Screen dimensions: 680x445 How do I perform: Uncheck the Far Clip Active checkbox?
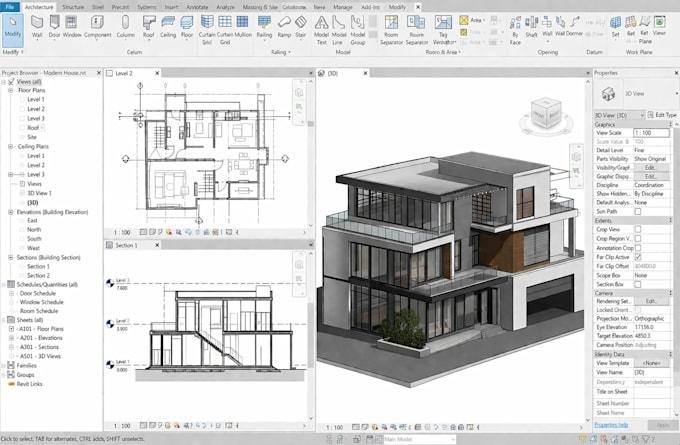[x=638, y=257]
